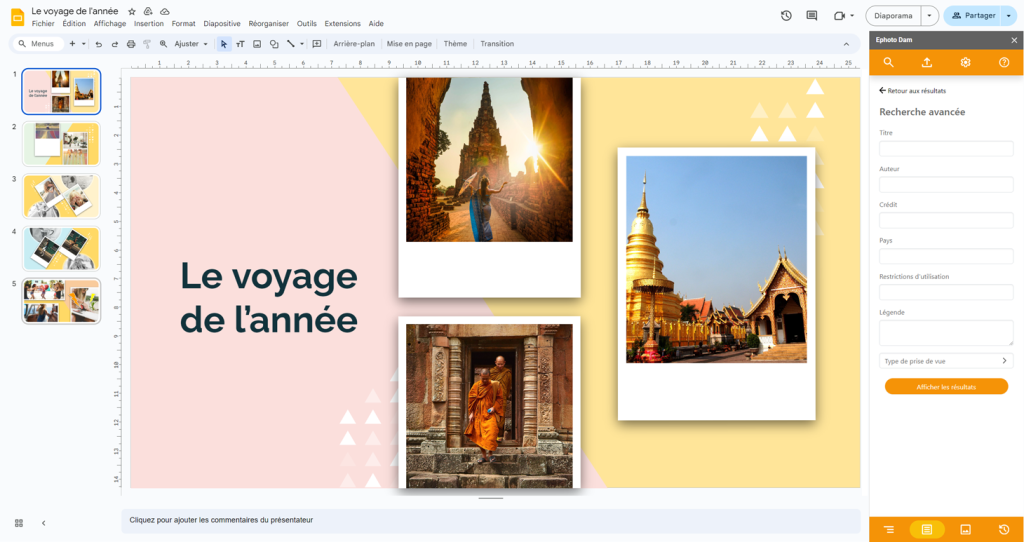Open Ephoto Dam tree list bottom icon
Screen dimensions: 1024x542
pyautogui.click(x=888, y=529)
